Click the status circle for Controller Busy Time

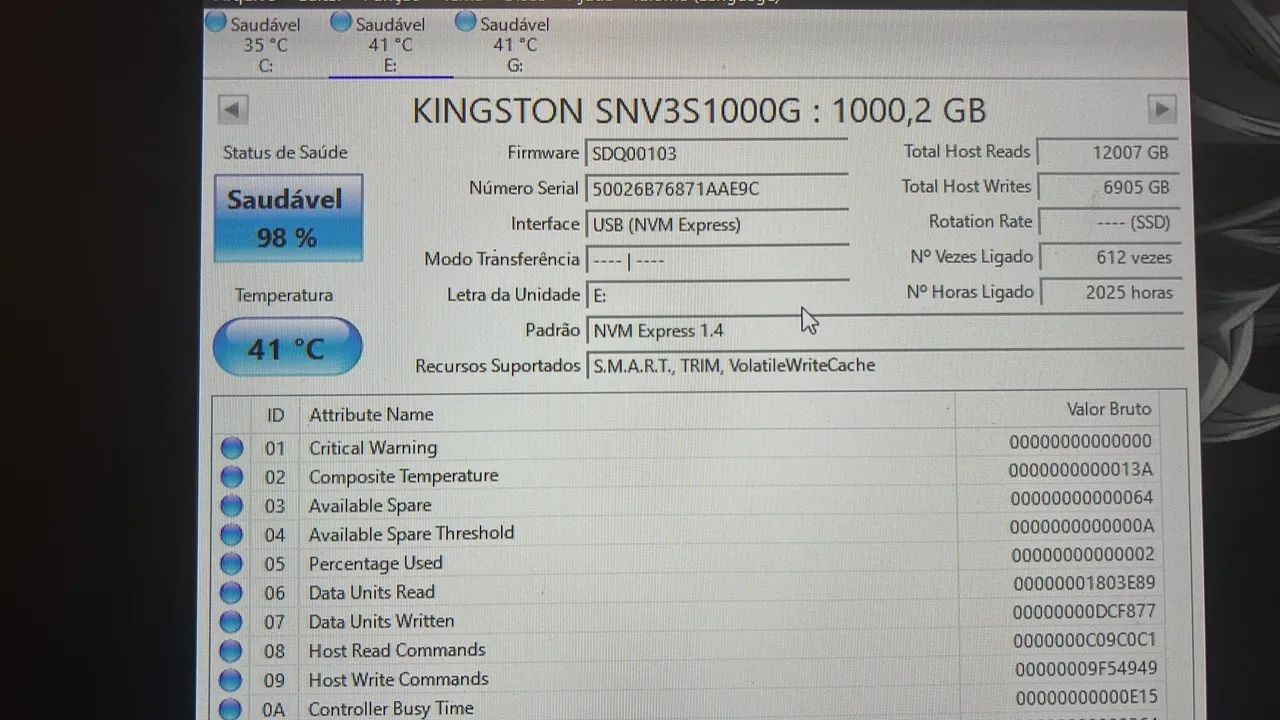pos(231,709)
